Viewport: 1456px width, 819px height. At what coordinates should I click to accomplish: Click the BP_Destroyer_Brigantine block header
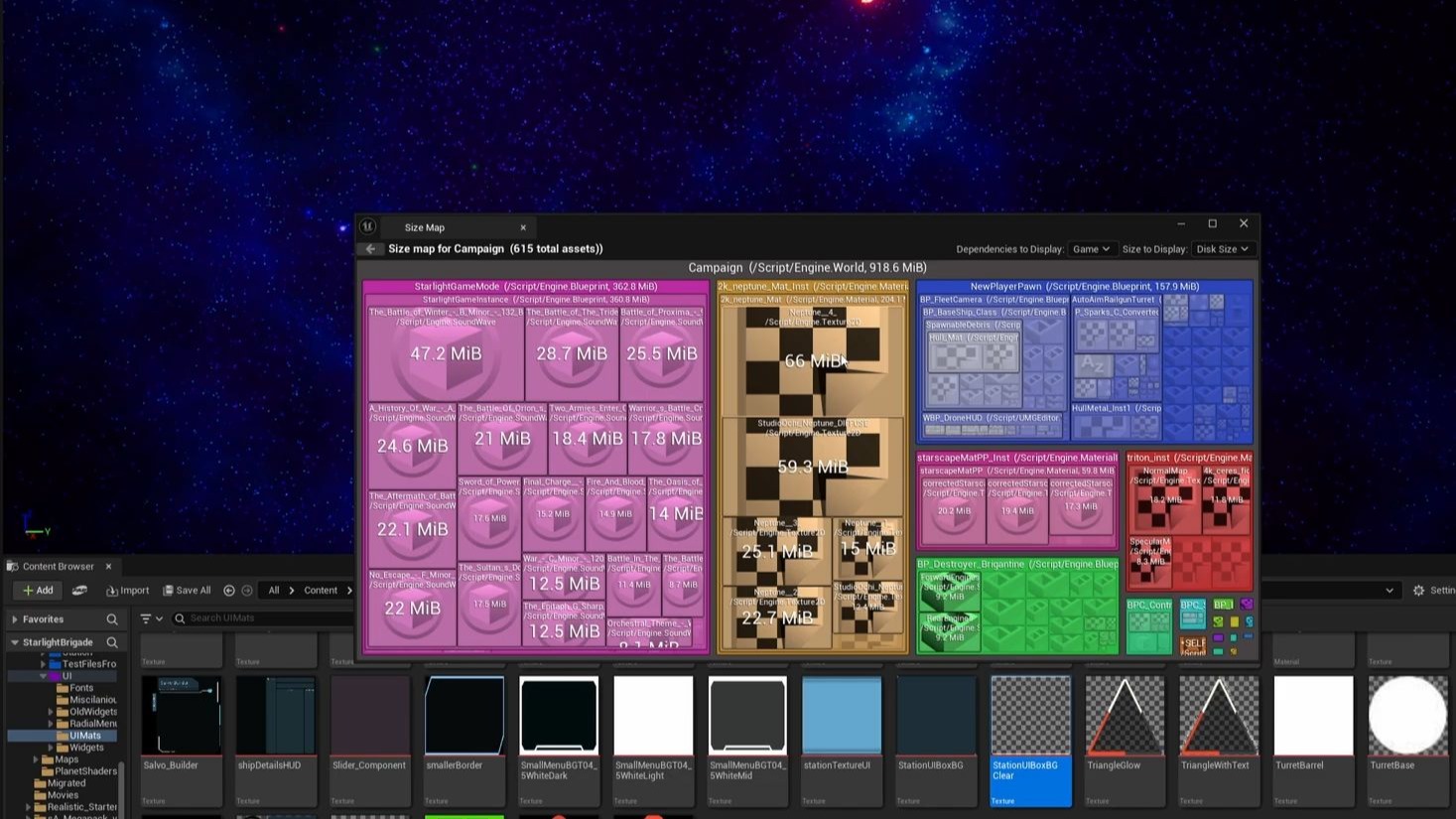coord(1017,564)
